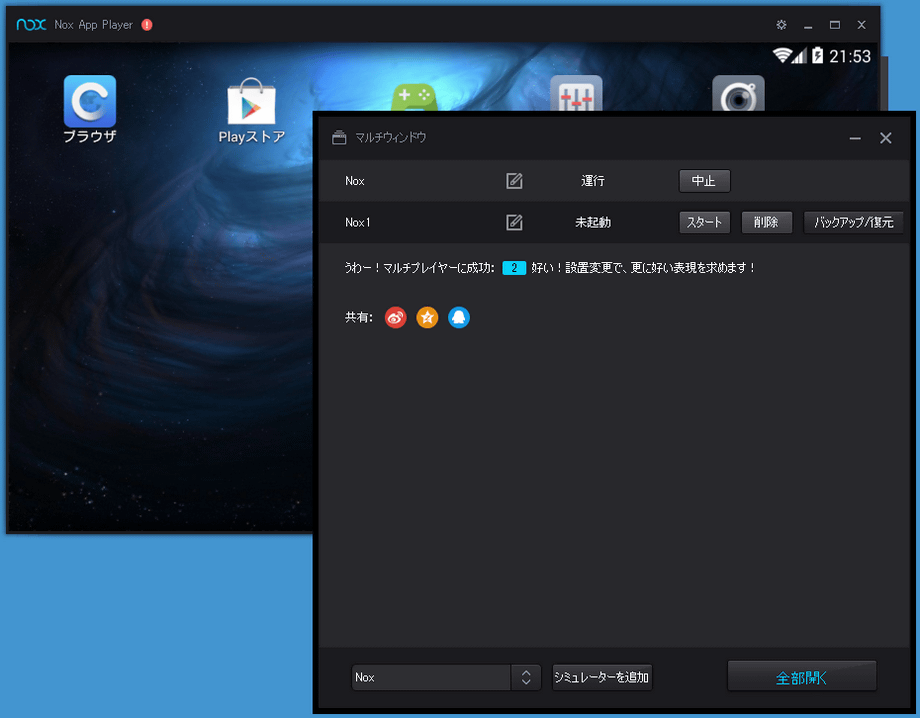Maximize the Nox App Player window
Screen dimensions: 920x718
[834, 25]
